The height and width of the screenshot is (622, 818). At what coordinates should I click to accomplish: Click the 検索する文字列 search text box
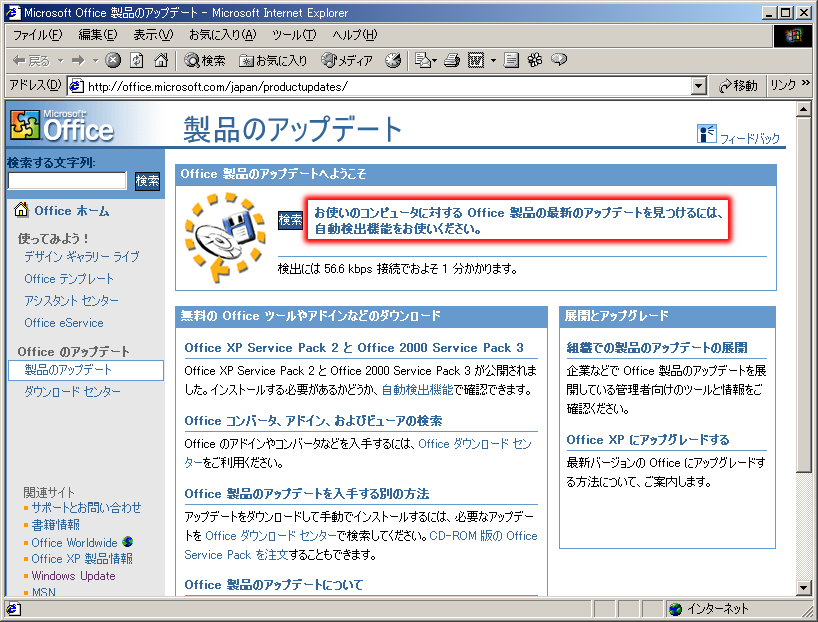[x=67, y=181]
